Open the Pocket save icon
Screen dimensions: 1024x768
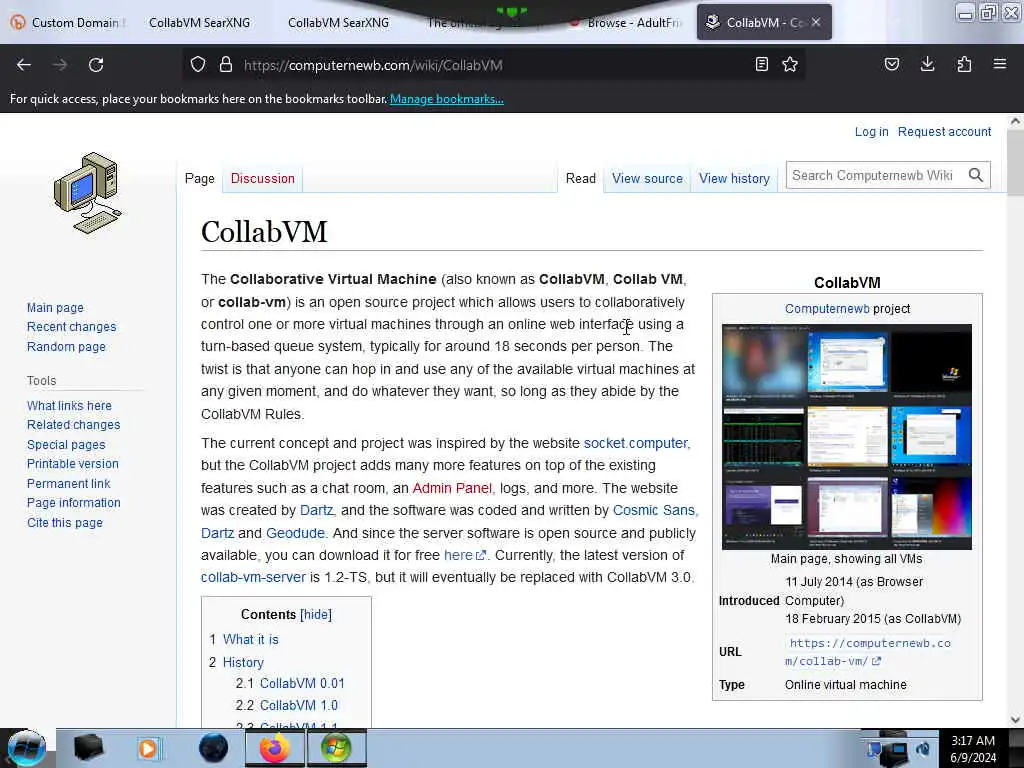[891, 64]
